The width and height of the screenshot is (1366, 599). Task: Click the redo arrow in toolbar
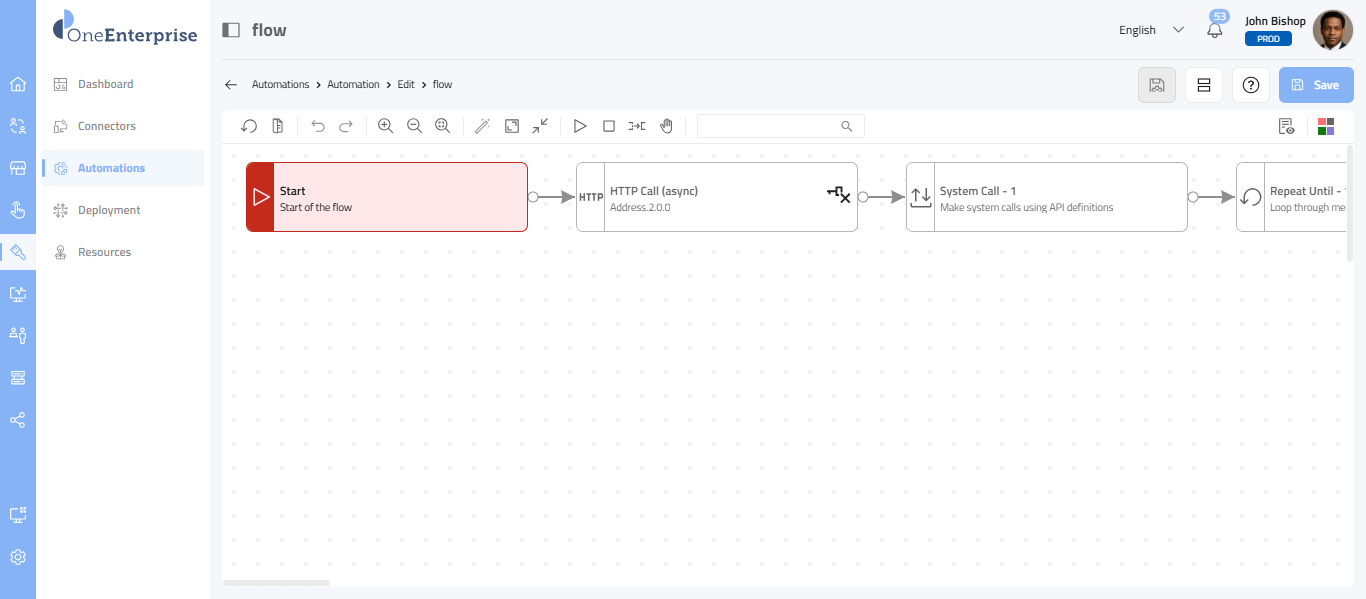click(346, 126)
